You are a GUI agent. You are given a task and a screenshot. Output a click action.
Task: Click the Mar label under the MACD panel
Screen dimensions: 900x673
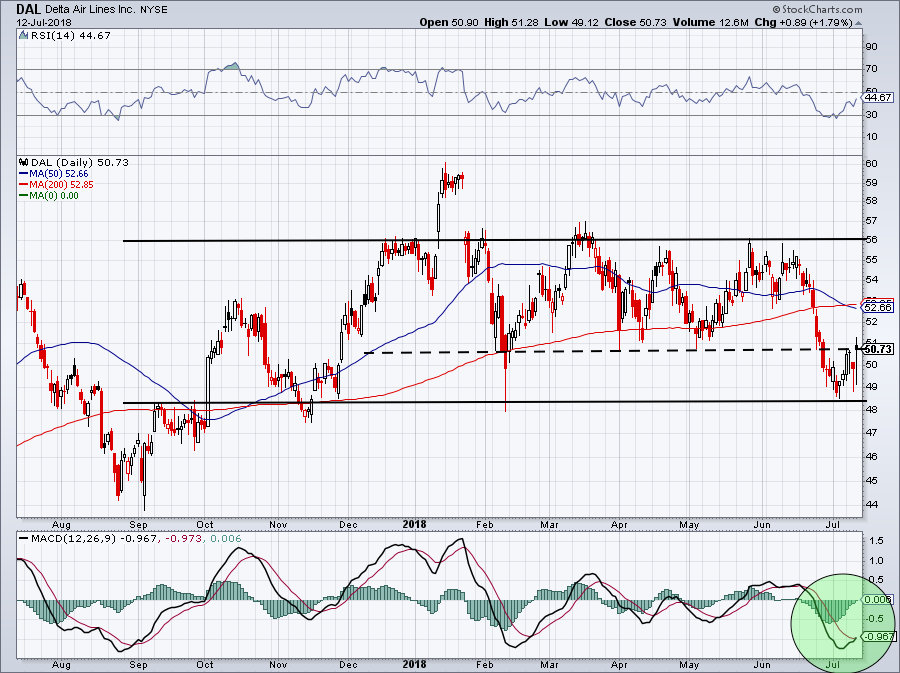[549, 664]
